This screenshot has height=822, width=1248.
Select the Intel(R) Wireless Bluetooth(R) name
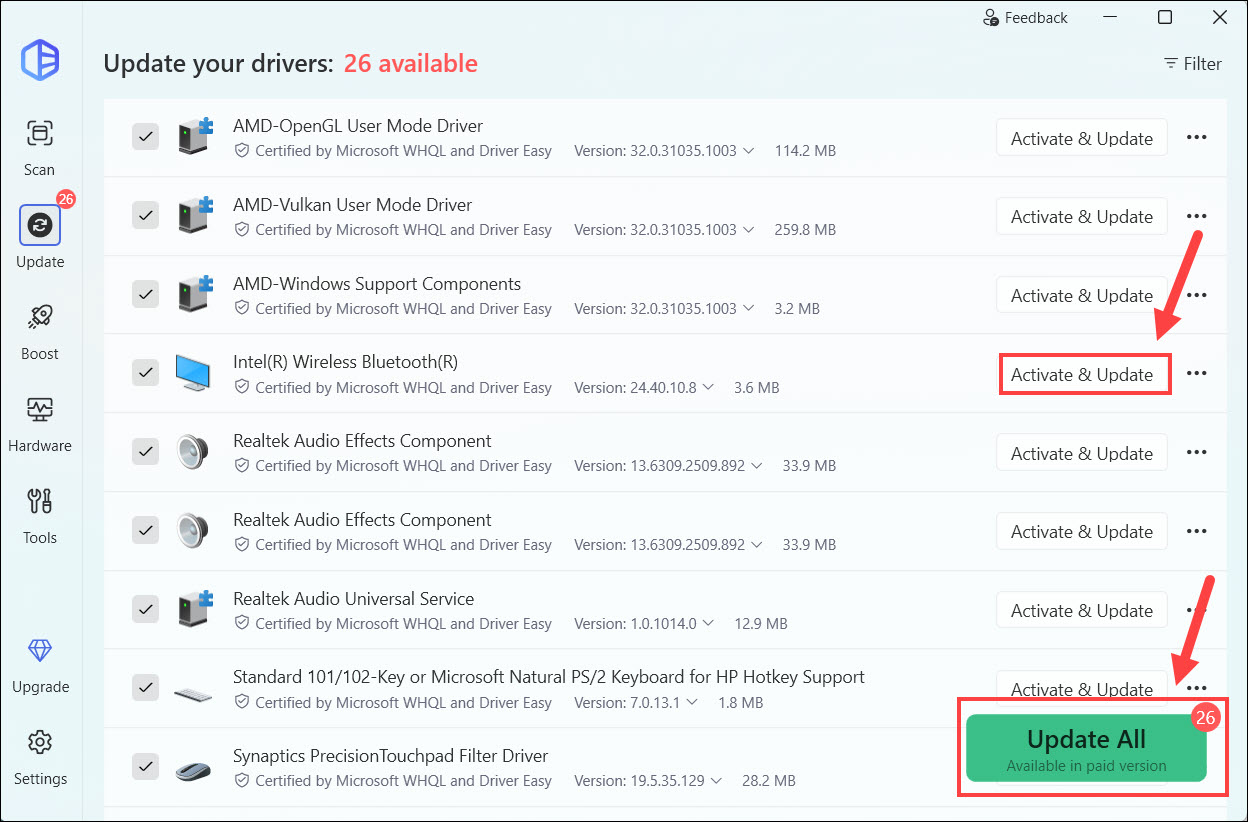[x=345, y=362]
